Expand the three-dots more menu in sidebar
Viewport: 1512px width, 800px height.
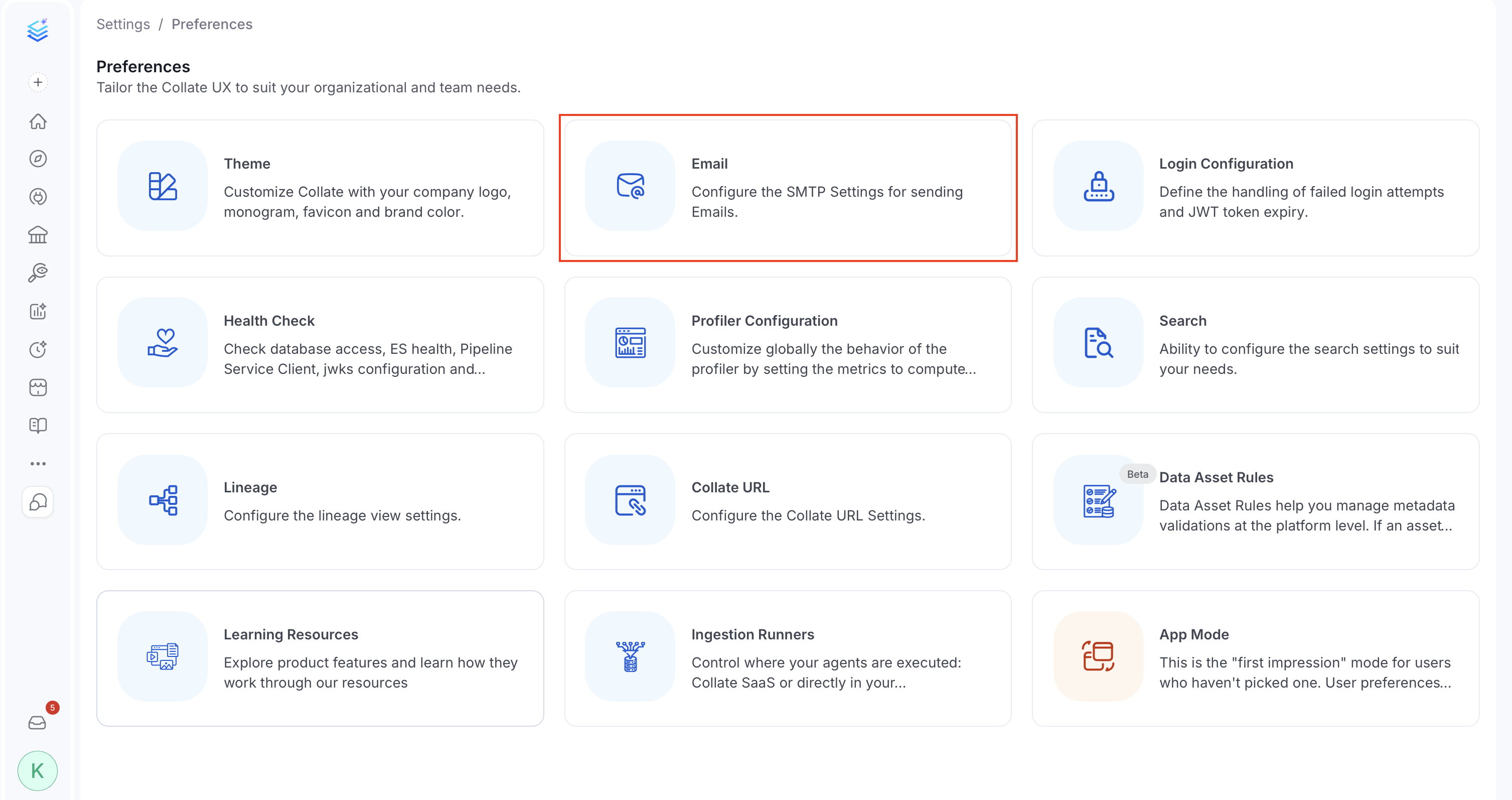[38, 463]
